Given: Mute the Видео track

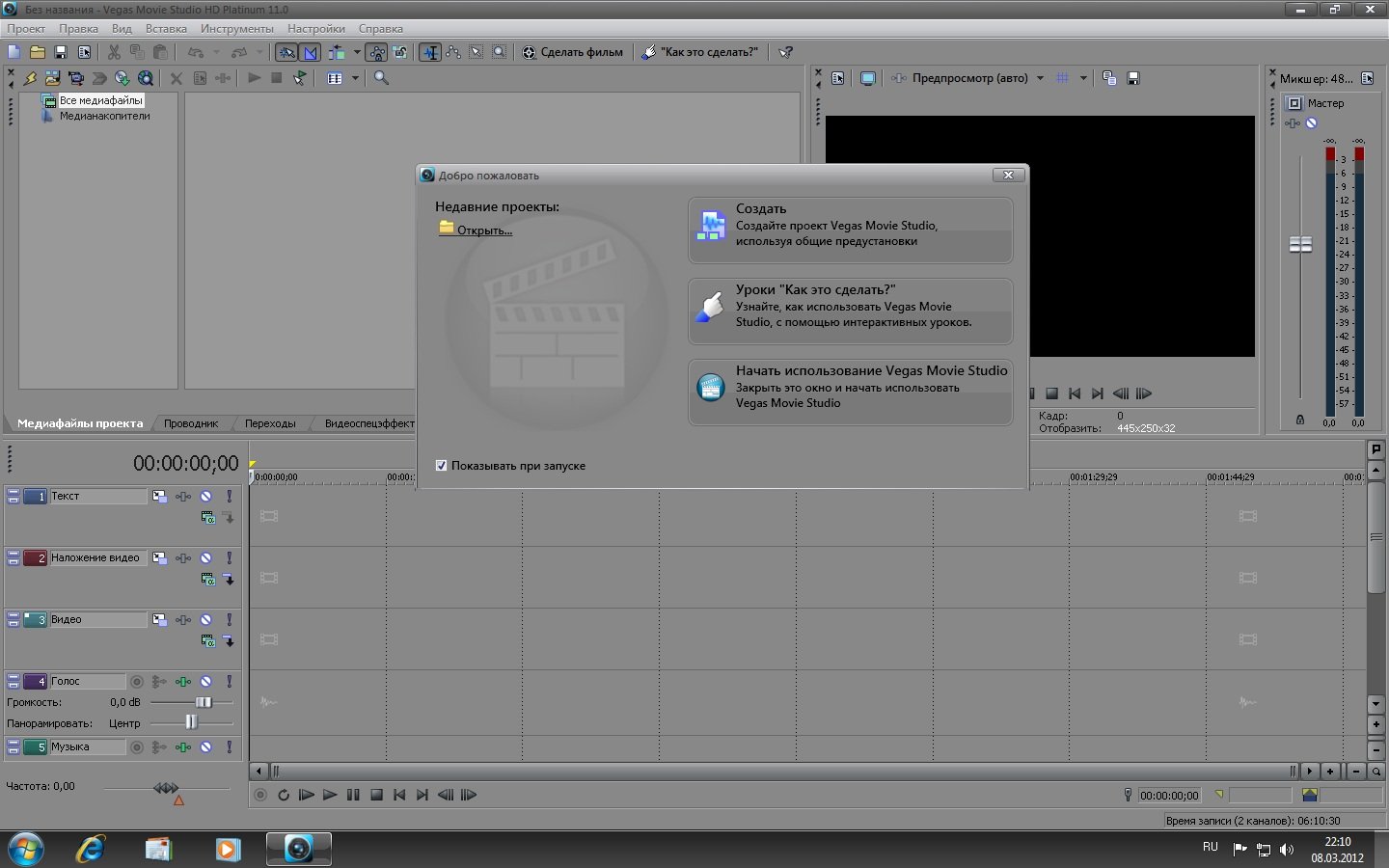Looking at the screenshot, I should coord(205,620).
